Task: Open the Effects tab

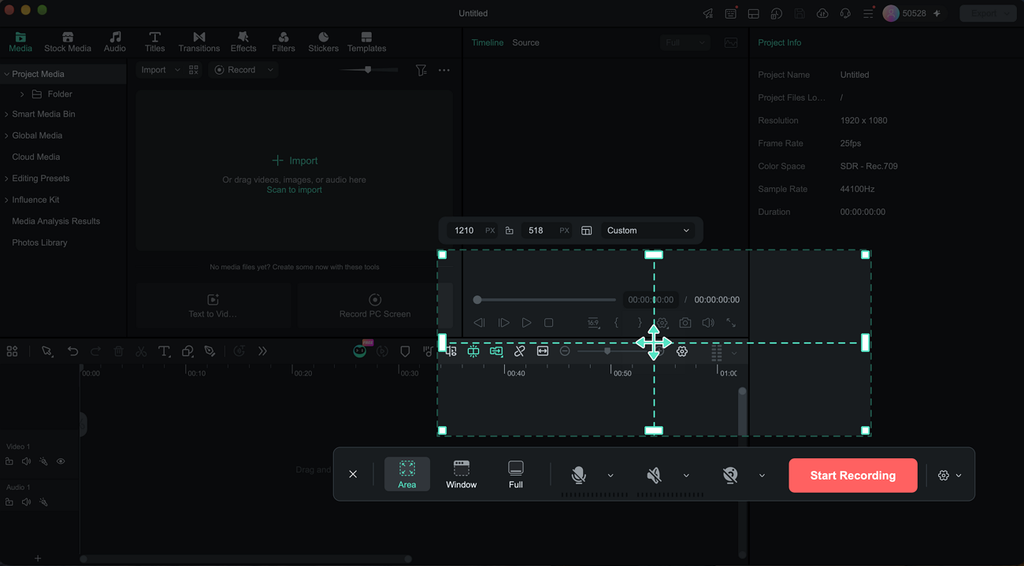Action: pos(243,42)
